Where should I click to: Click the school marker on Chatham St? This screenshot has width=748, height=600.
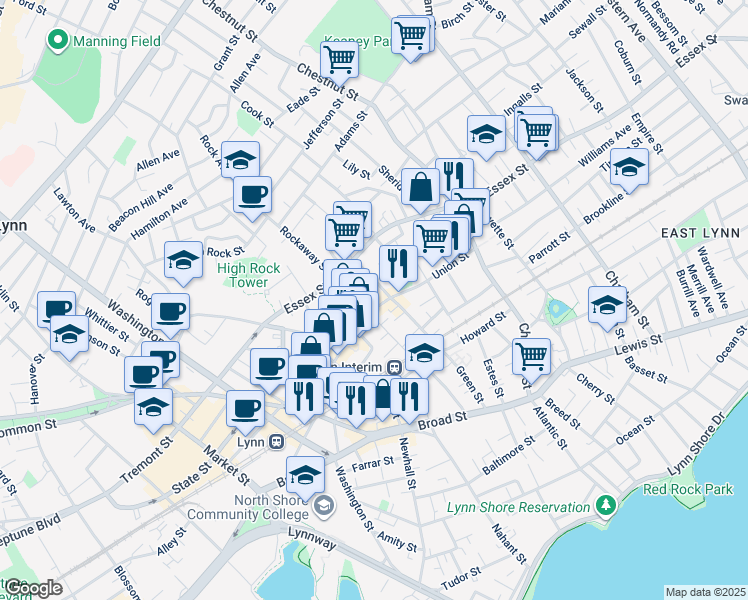click(x=607, y=305)
